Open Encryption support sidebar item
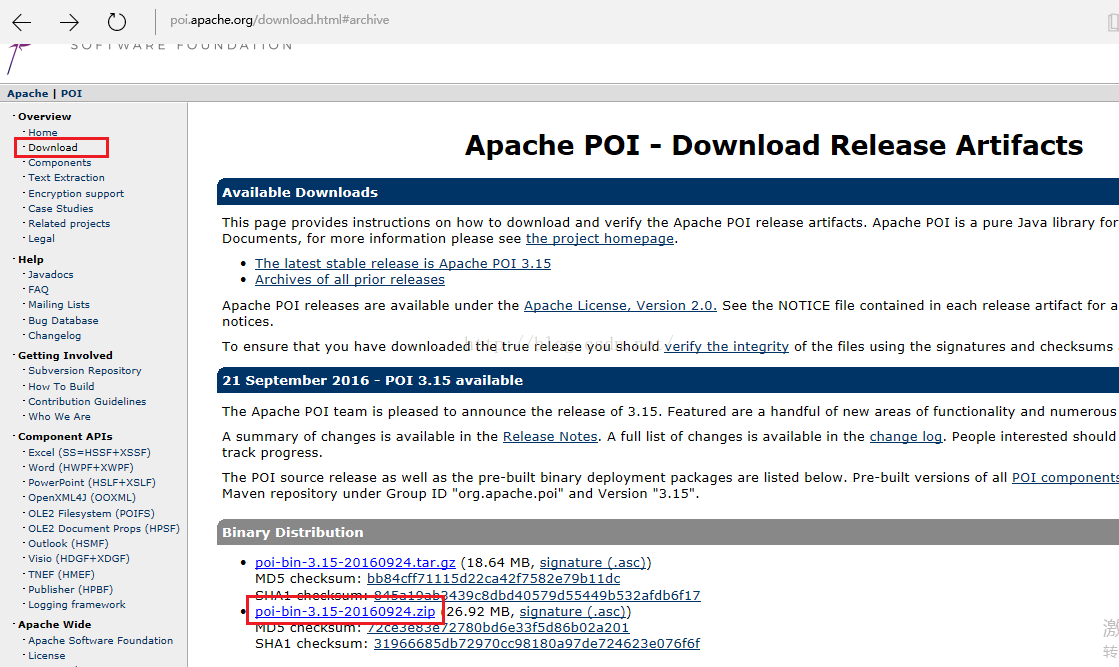 click(76, 193)
